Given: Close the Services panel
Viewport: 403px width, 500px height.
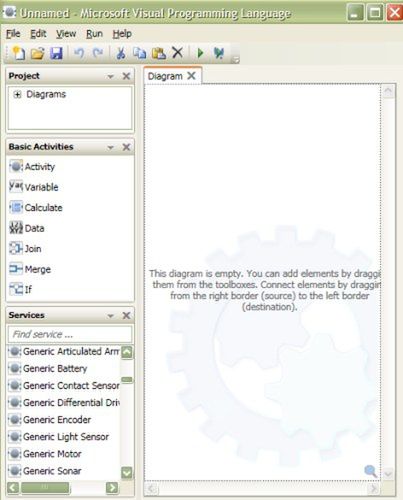Looking at the screenshot, I should coord(126,315).
